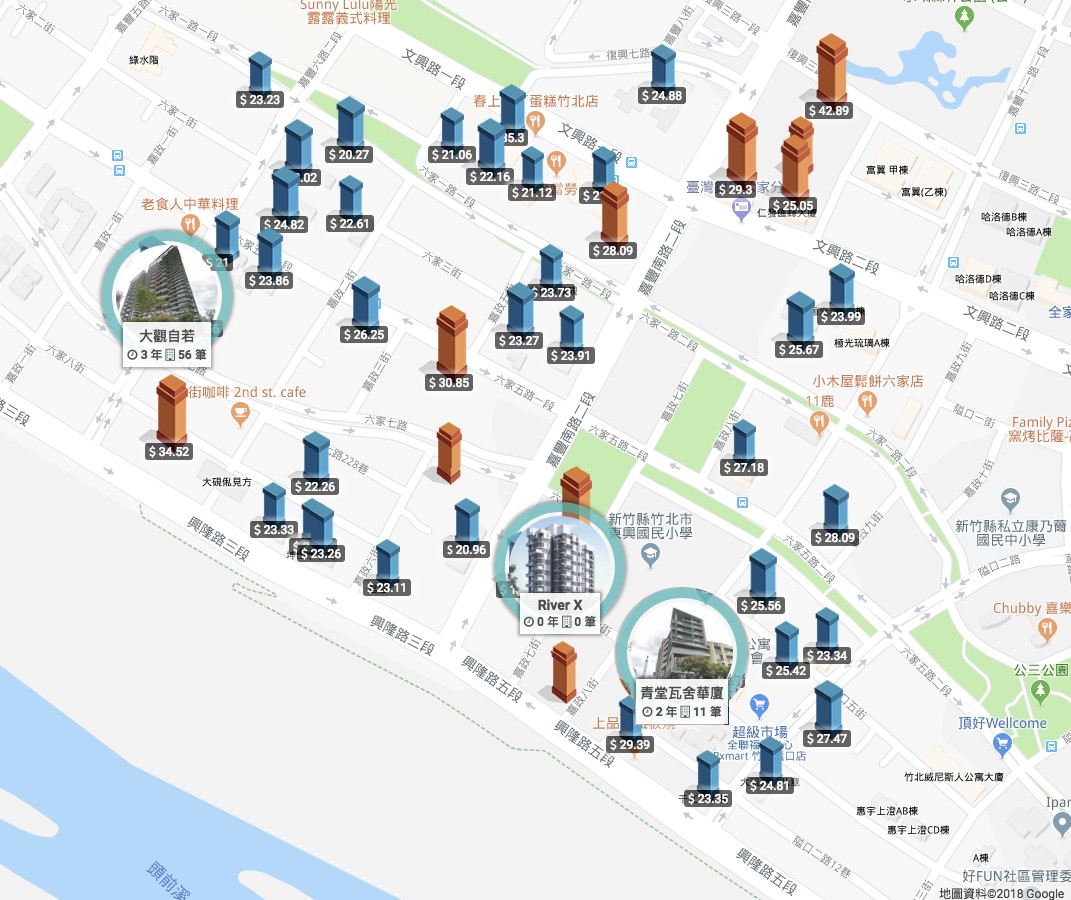Select the $27.47 blue building marker

tap(827, 714)
